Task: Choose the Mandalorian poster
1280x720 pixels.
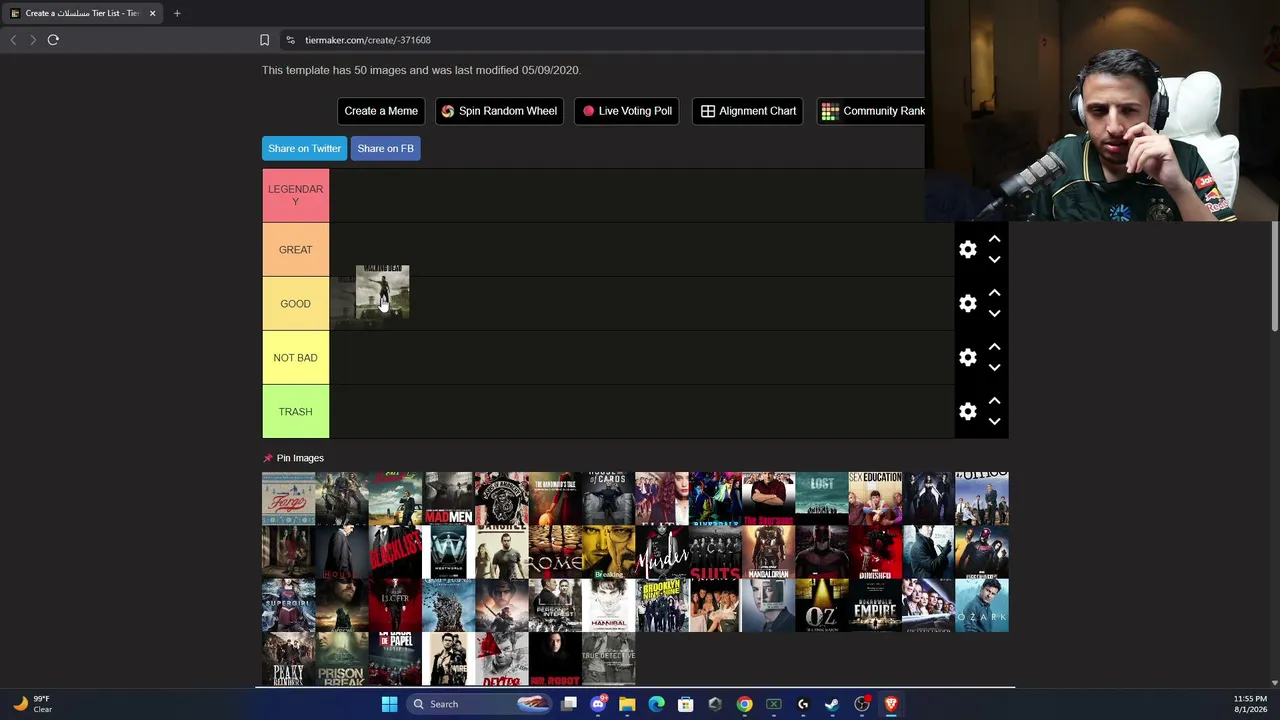Action: click(x=768, y=552)
